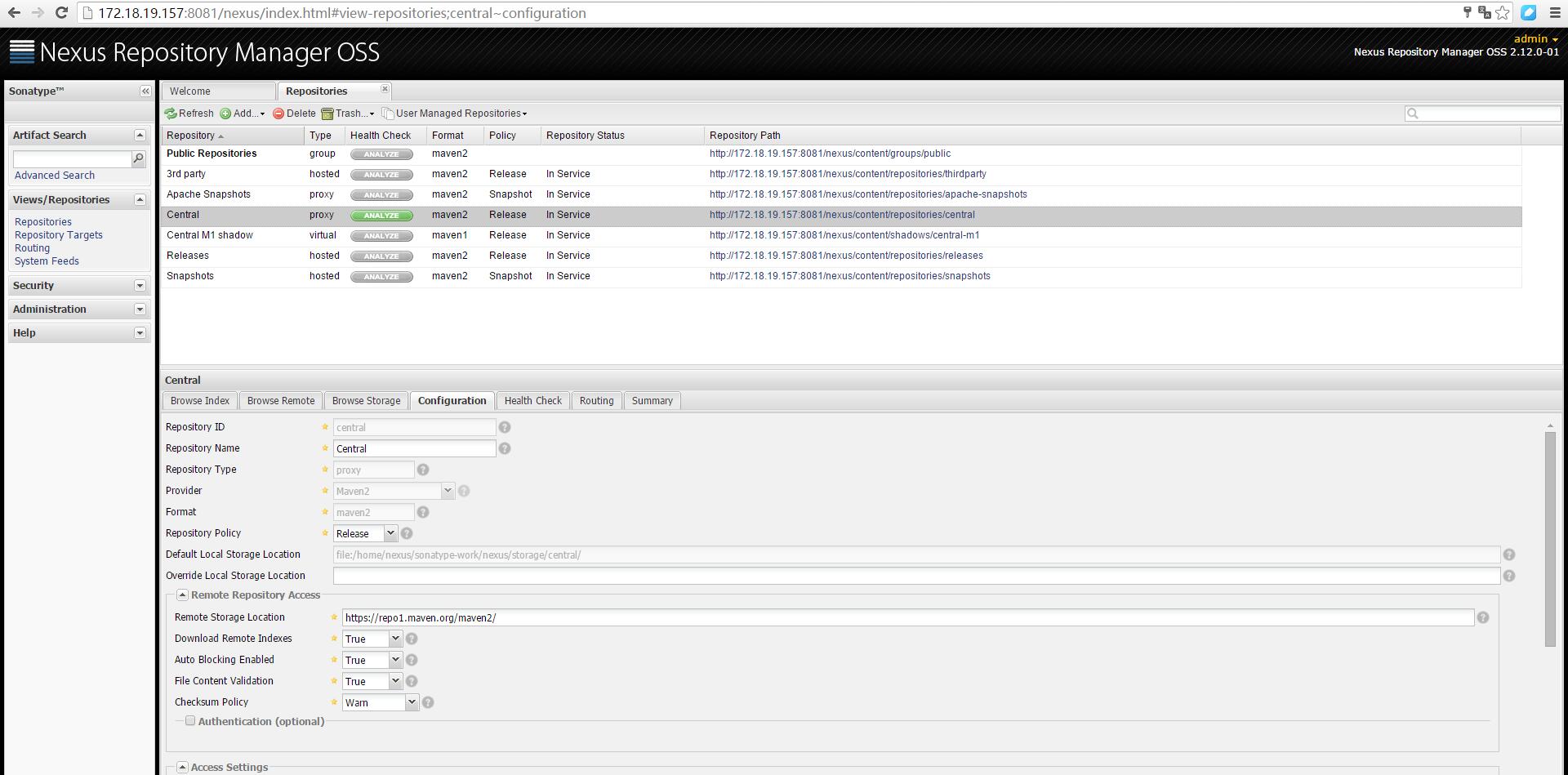Open System Feeds link
Viewport: 1568px width, 775px height.
[47, 261]
